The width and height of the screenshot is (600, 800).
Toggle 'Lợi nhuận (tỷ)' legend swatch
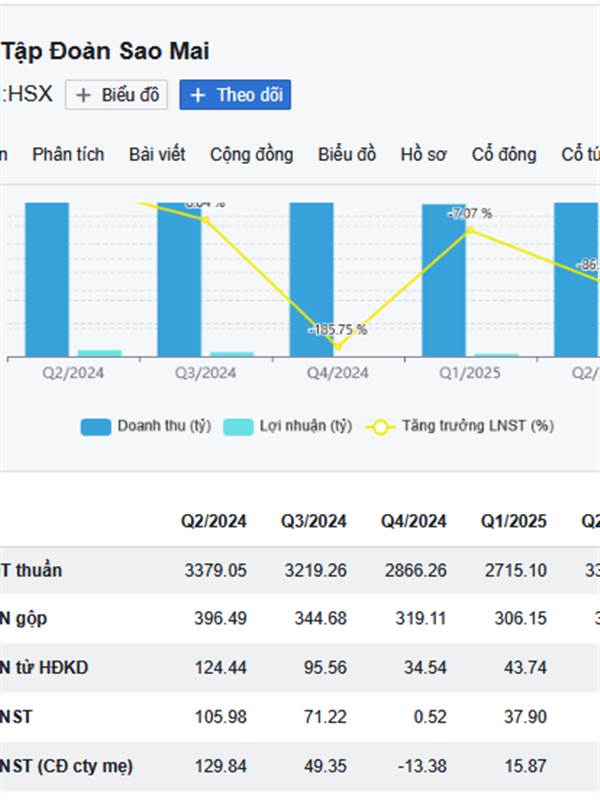click(x=238, y=427)
